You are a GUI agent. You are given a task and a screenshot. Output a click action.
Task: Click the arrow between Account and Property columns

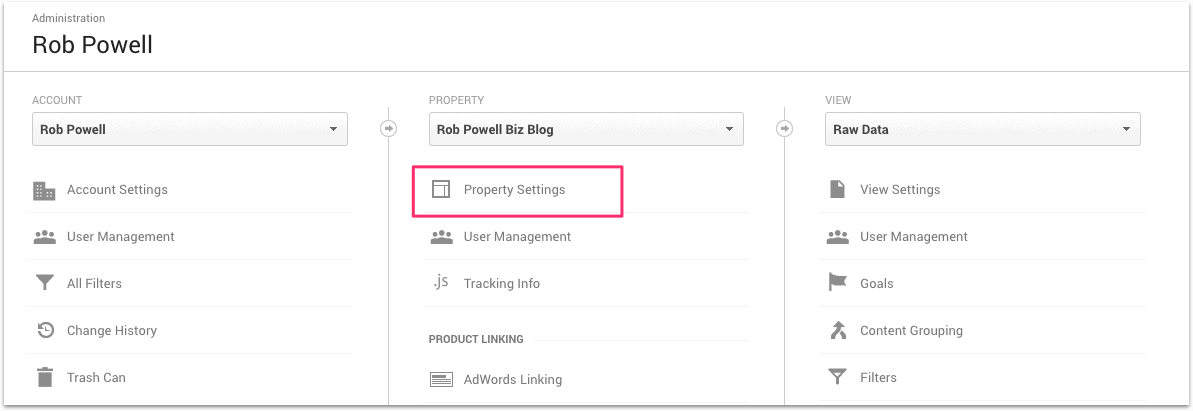[x=389, y=129]
